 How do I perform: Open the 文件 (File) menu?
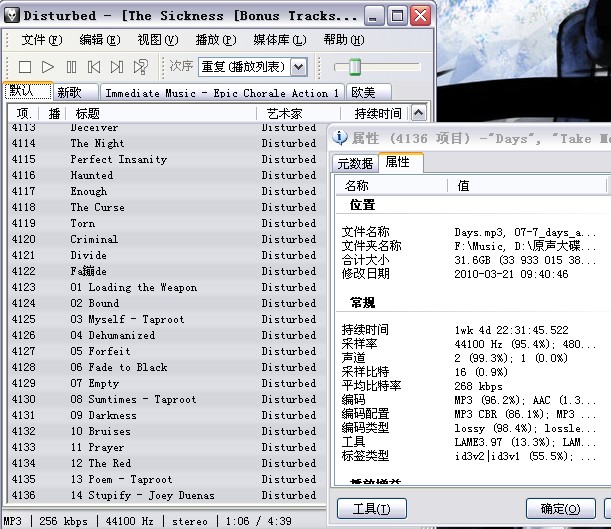pyautogui.click(x=41, y=40)
